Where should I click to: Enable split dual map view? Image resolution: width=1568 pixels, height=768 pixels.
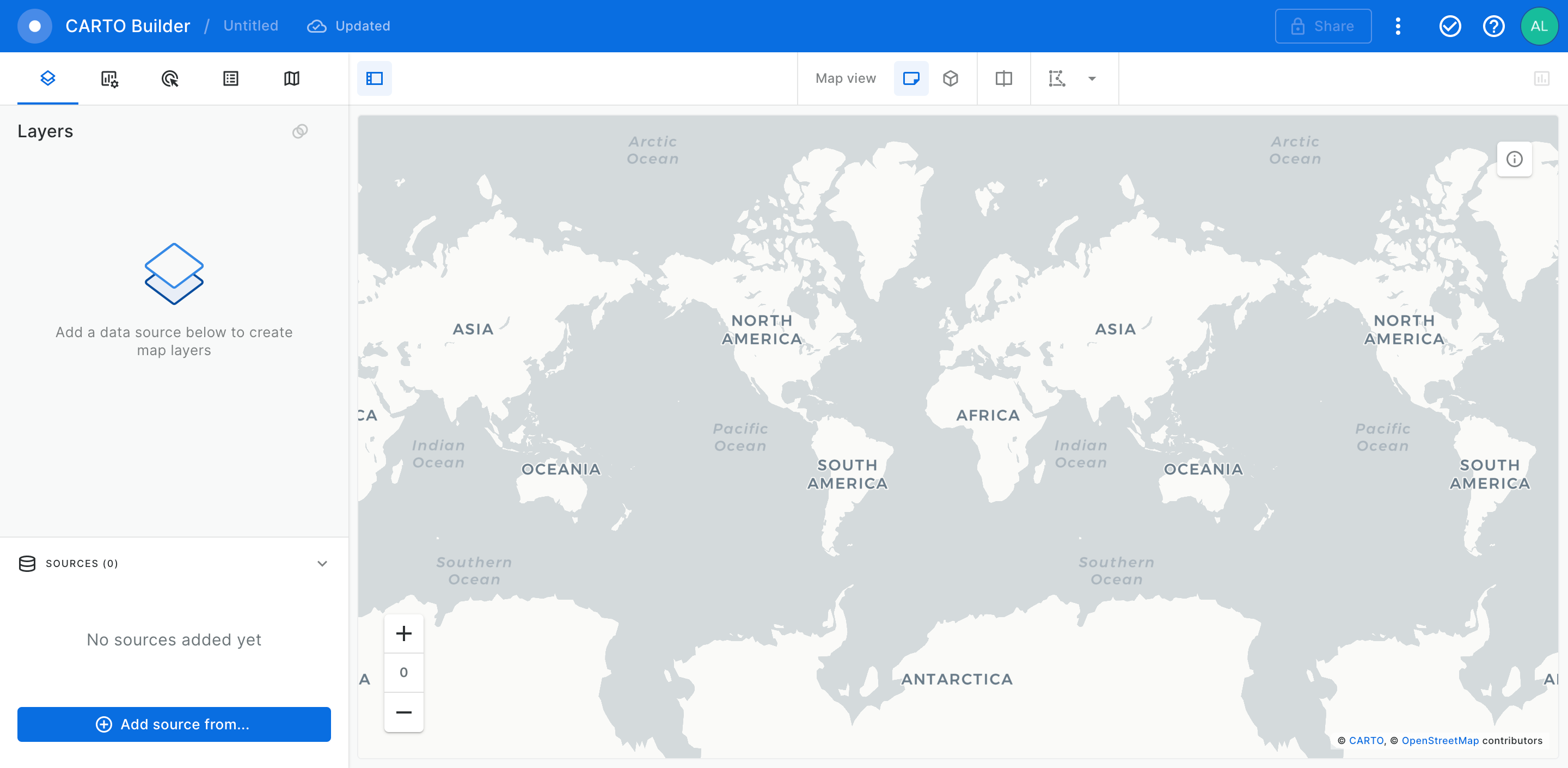(1003, 78)
